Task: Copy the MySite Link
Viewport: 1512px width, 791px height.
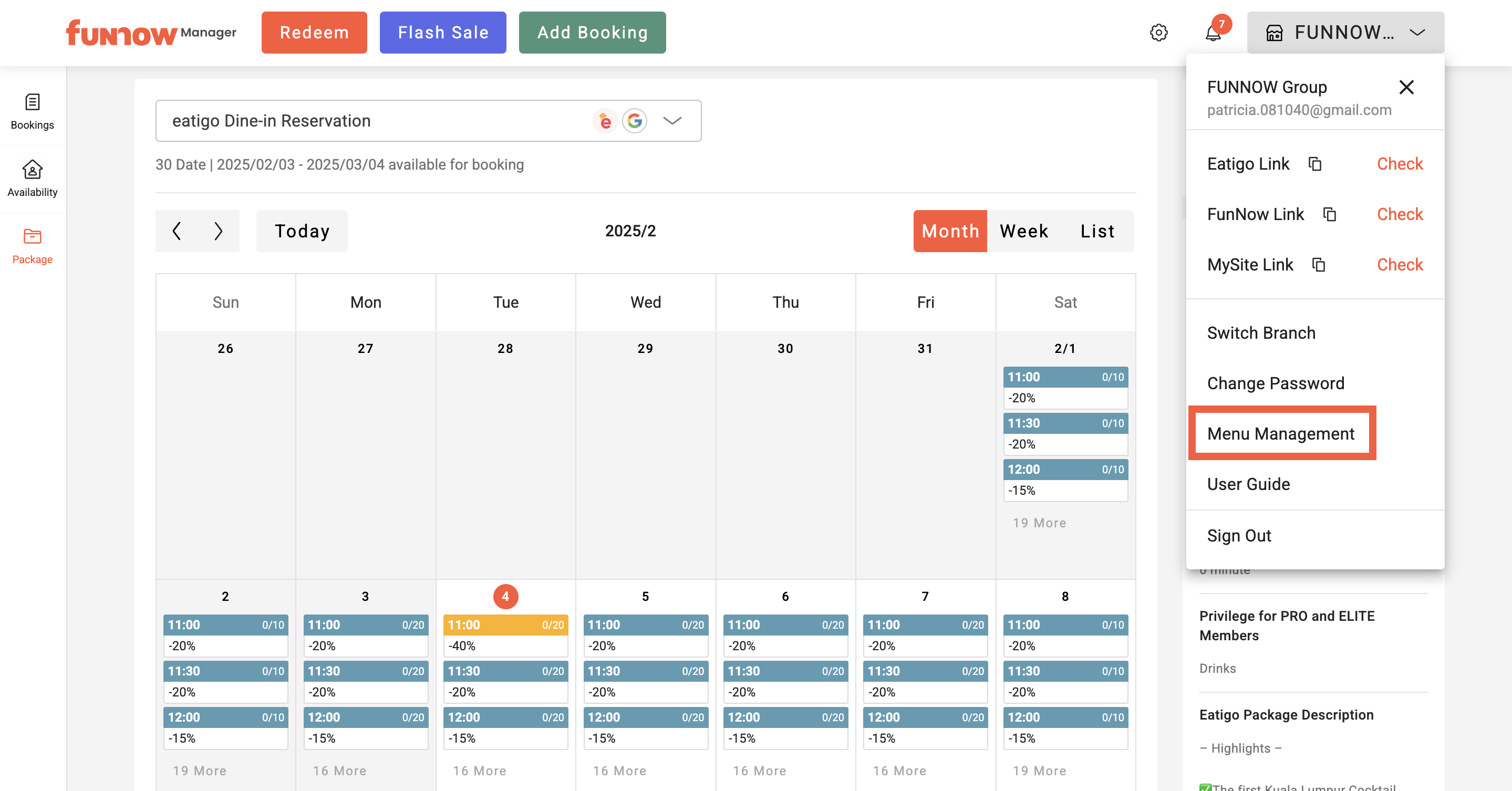Action: 1319,265
